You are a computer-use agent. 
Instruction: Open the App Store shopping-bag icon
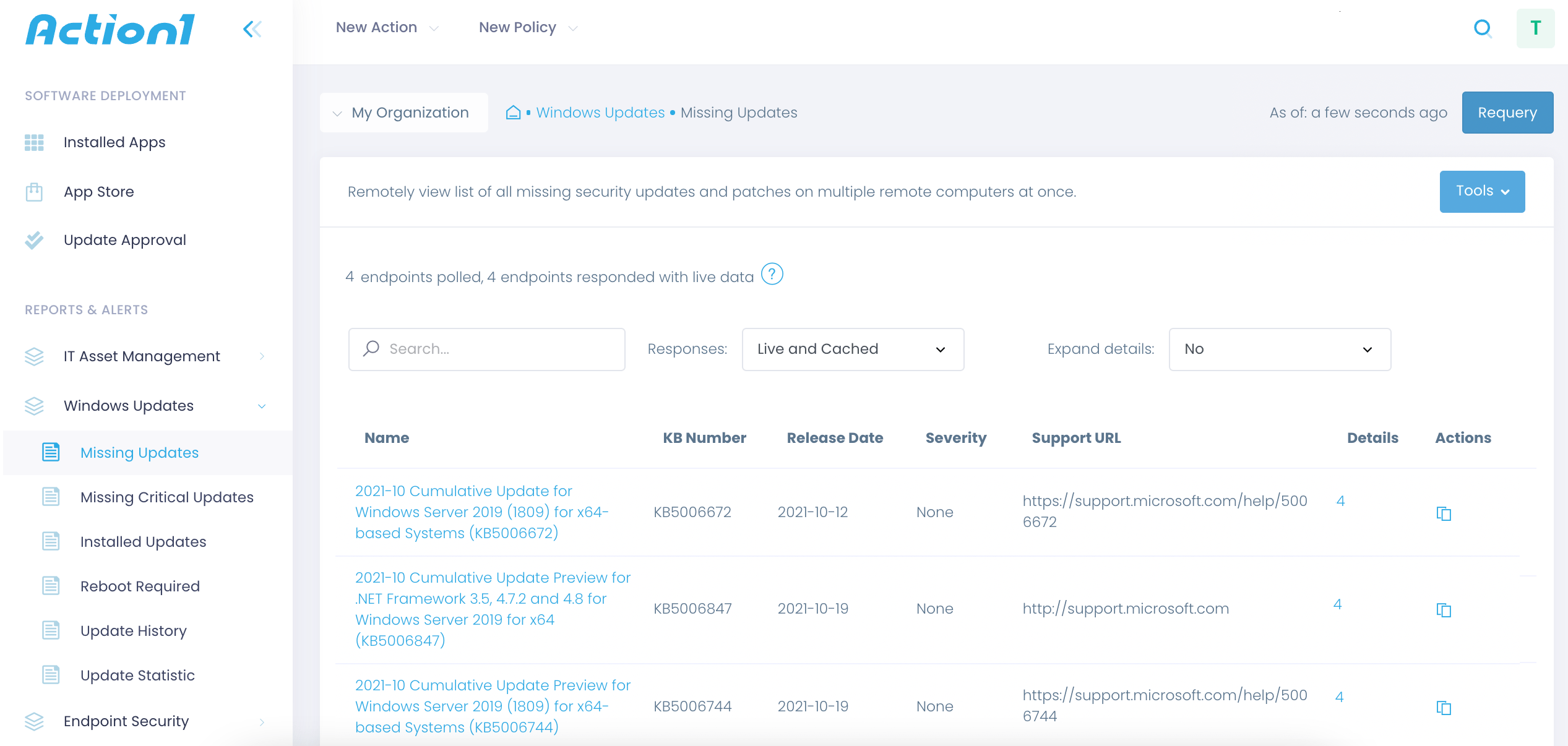tap(35, 192)
